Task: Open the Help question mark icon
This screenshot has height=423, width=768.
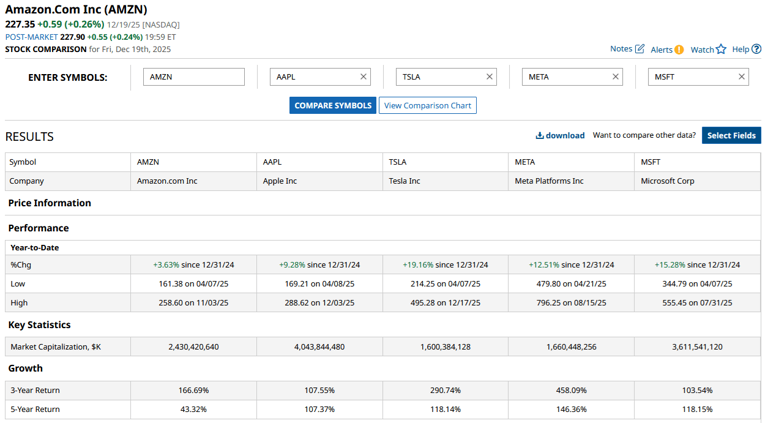Action: 757,49
